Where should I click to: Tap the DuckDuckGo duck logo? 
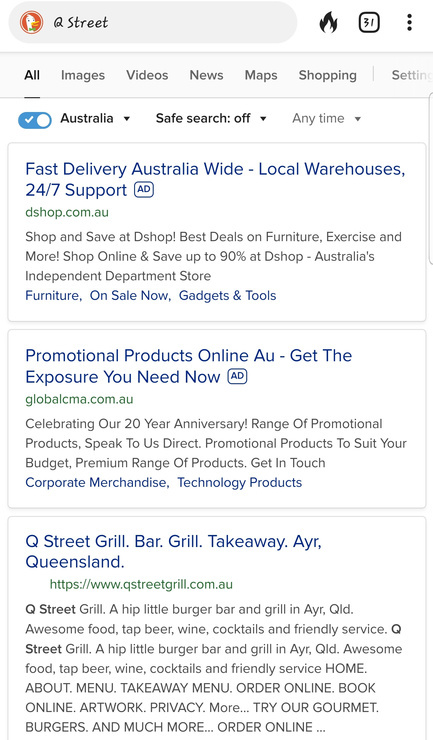(32, 22)
